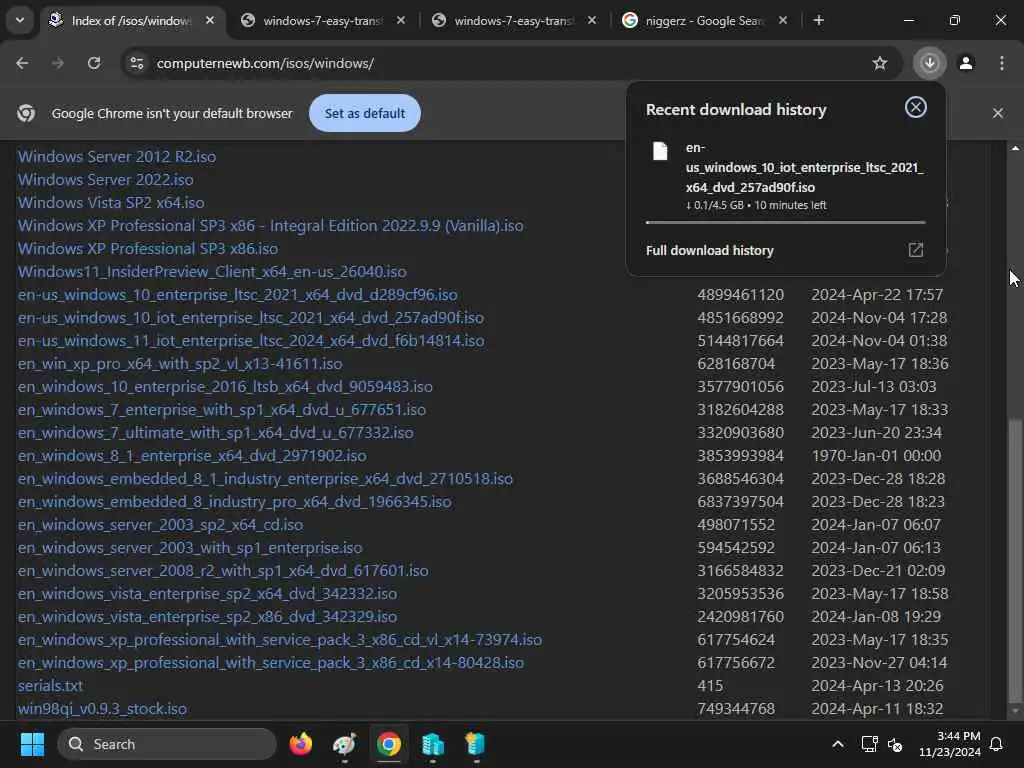This screenshot has height=768, width=1024.
Task: Download en_win_xp_pro_x64_with_sp2 iso
Action: click(180, 363)
